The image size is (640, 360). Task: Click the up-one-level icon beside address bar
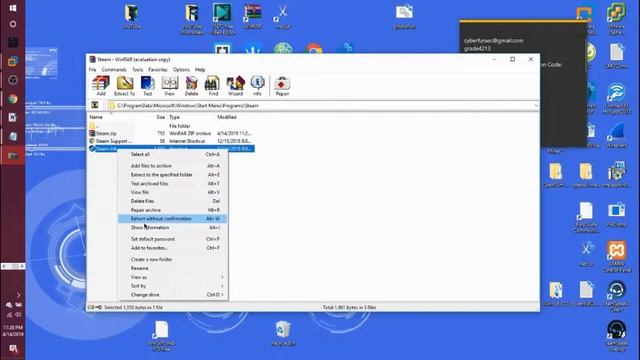pyautogui.click(x=95, y=105)
